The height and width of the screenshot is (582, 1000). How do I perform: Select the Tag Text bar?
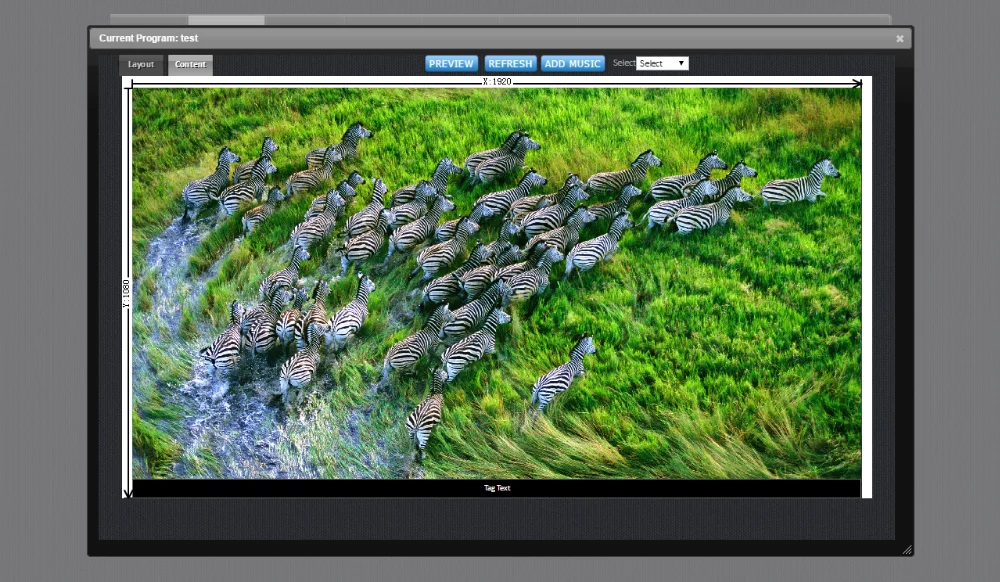(497, 488)
